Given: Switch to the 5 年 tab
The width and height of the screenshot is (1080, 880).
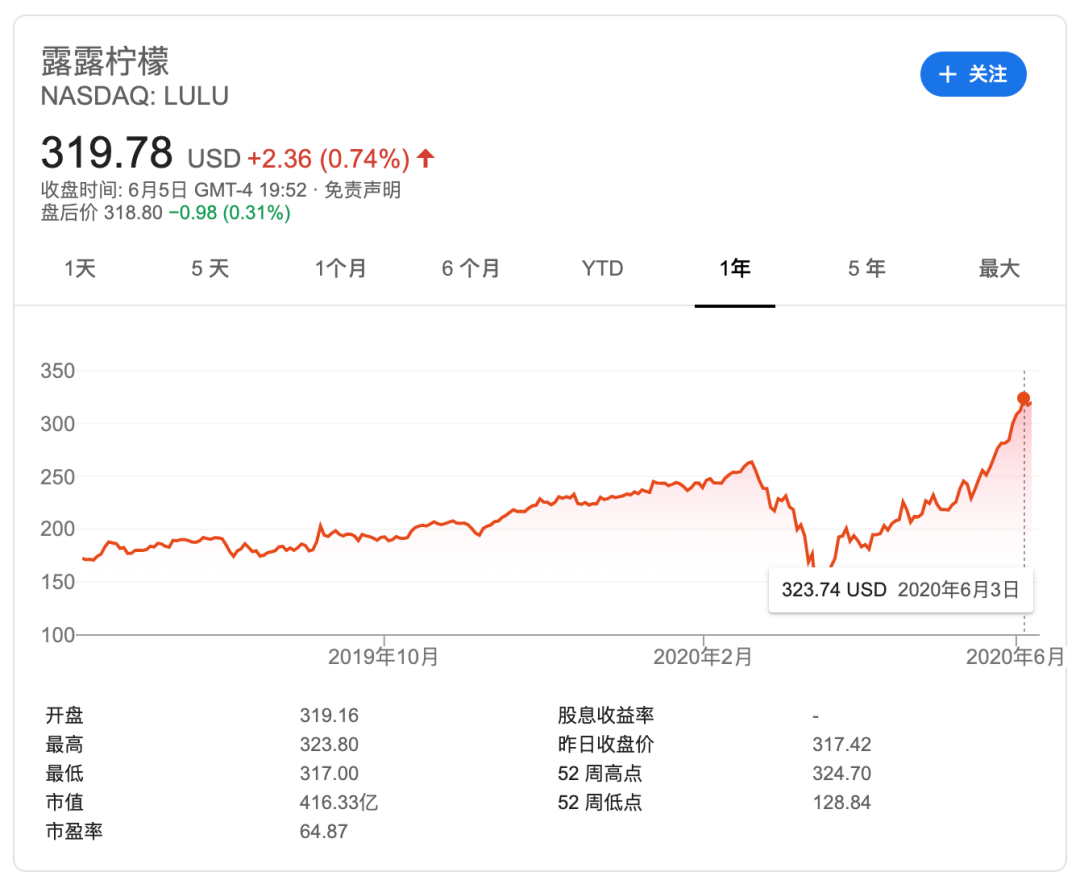Looking at the screenshot, I should [x=866, y=268].
